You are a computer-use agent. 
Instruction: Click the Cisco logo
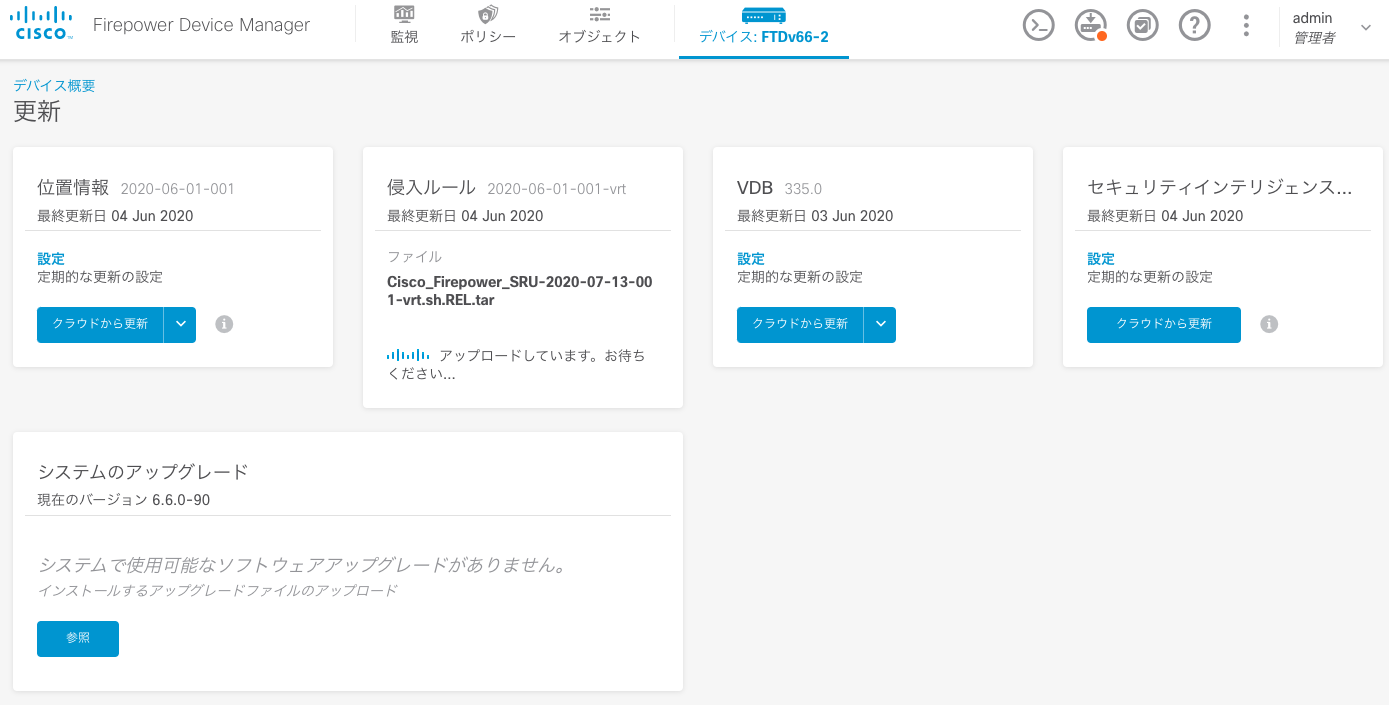pyautogui.click(x=44, y=24)
